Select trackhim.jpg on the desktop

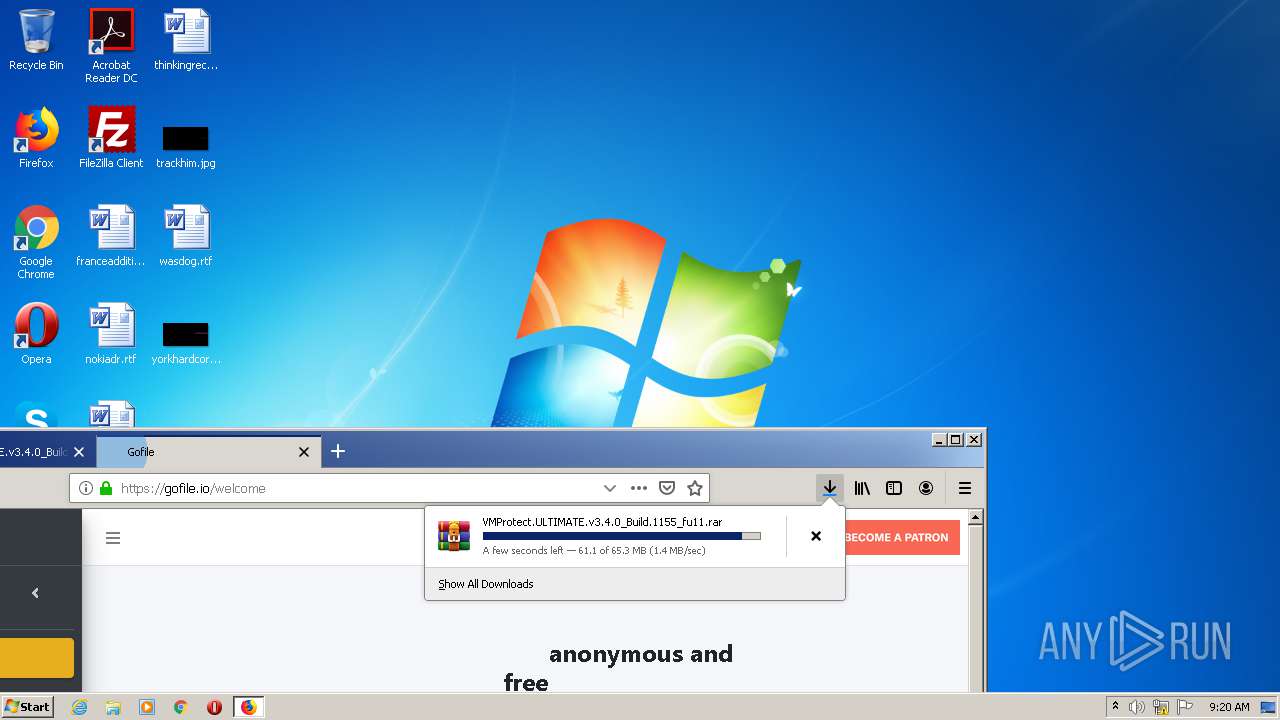pos(186,146)
